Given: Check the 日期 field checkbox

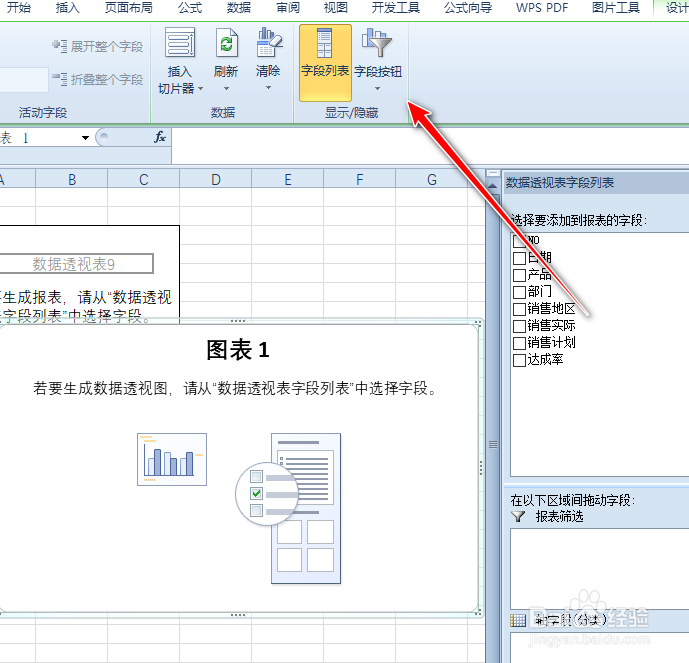Looking at the screenshot, I should pyautogui.click(x=519, y=258).
